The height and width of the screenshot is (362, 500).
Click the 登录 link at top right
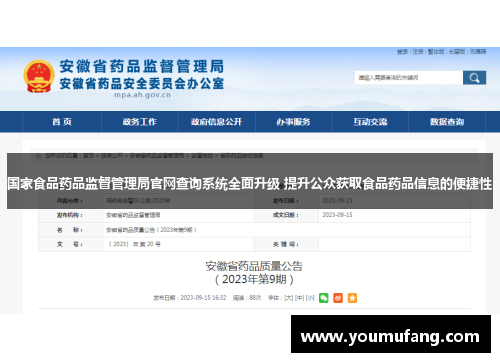pyautogui.click(x=402, y=52)
